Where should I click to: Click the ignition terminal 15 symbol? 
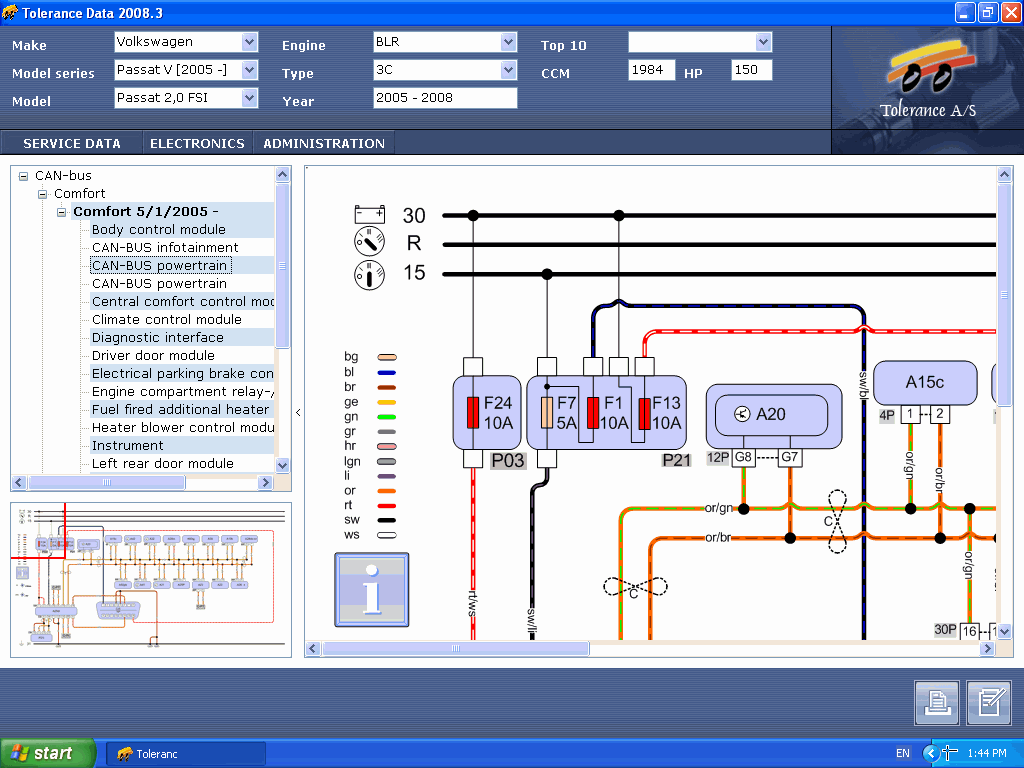370,274
